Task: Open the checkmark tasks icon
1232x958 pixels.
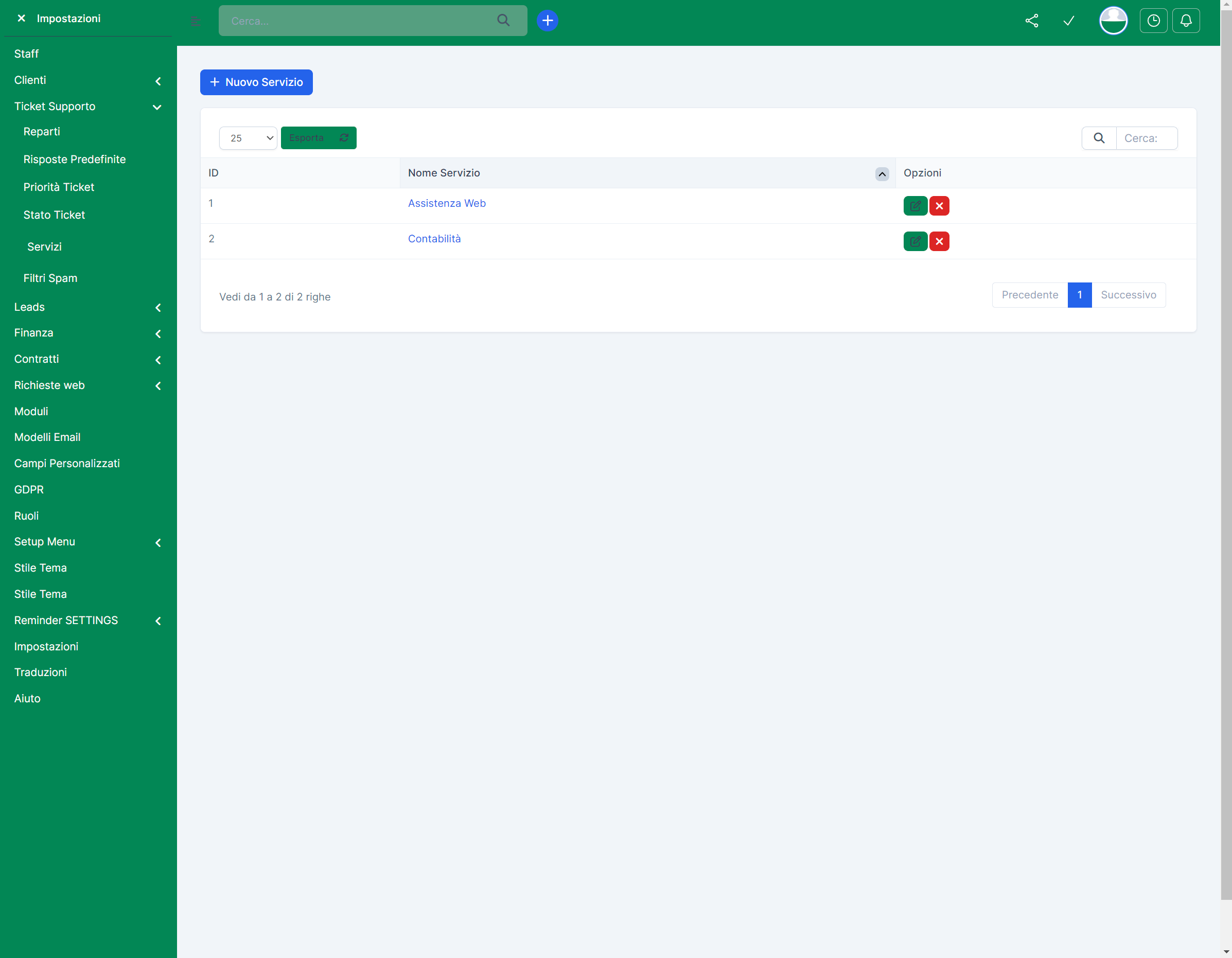Action: (x=1068, y=21)
